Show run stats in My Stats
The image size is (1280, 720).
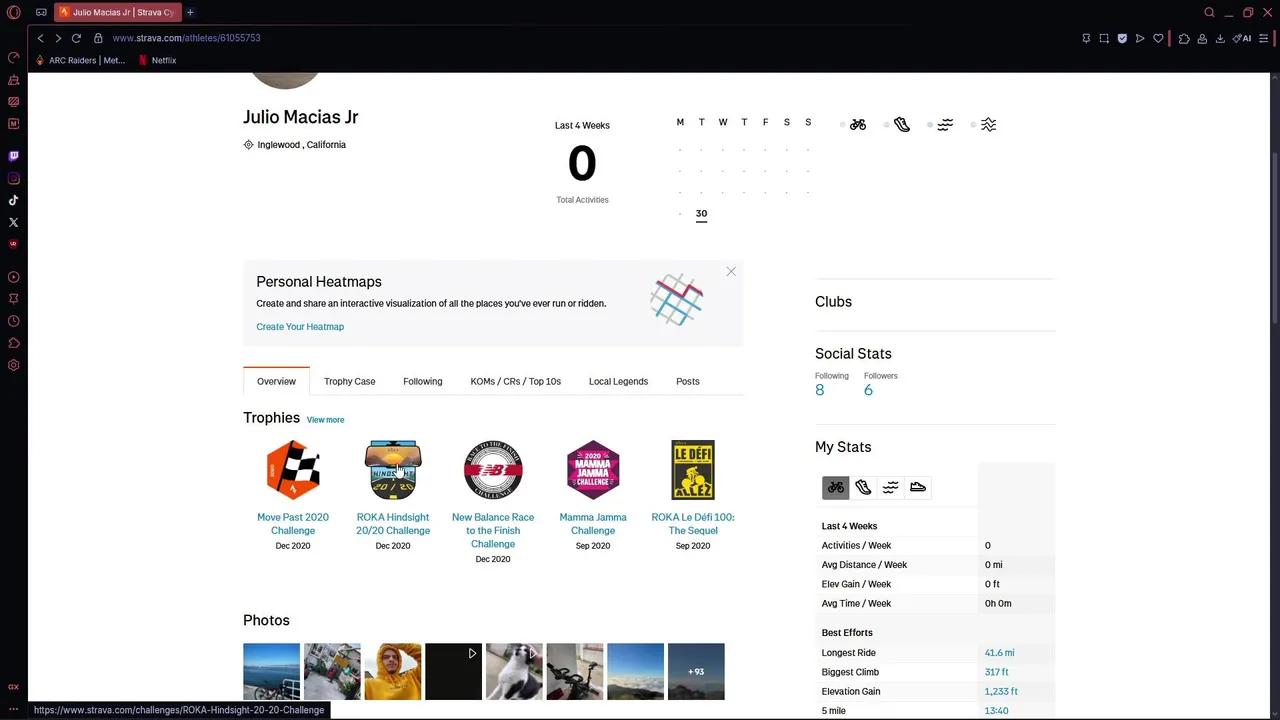tap(863, 487)
